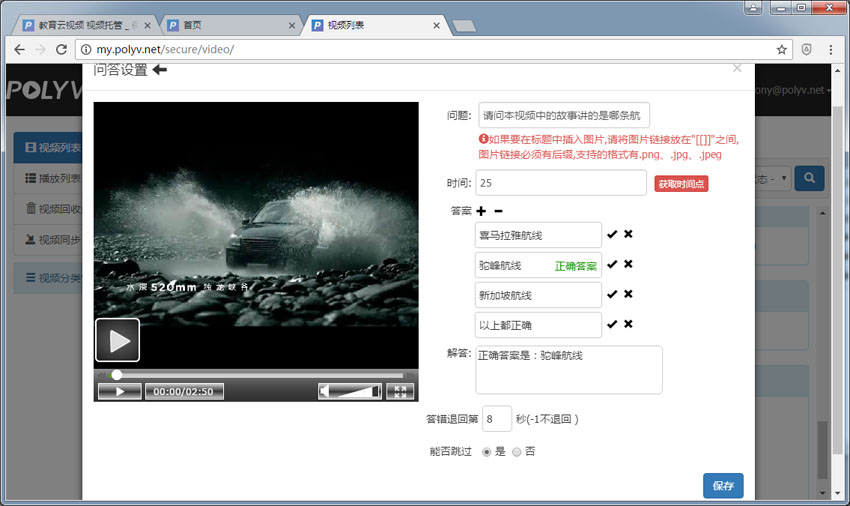Click the blue search magnifier button
The width and height of the screenshot is (850, 506).
[x=808, y=178]
